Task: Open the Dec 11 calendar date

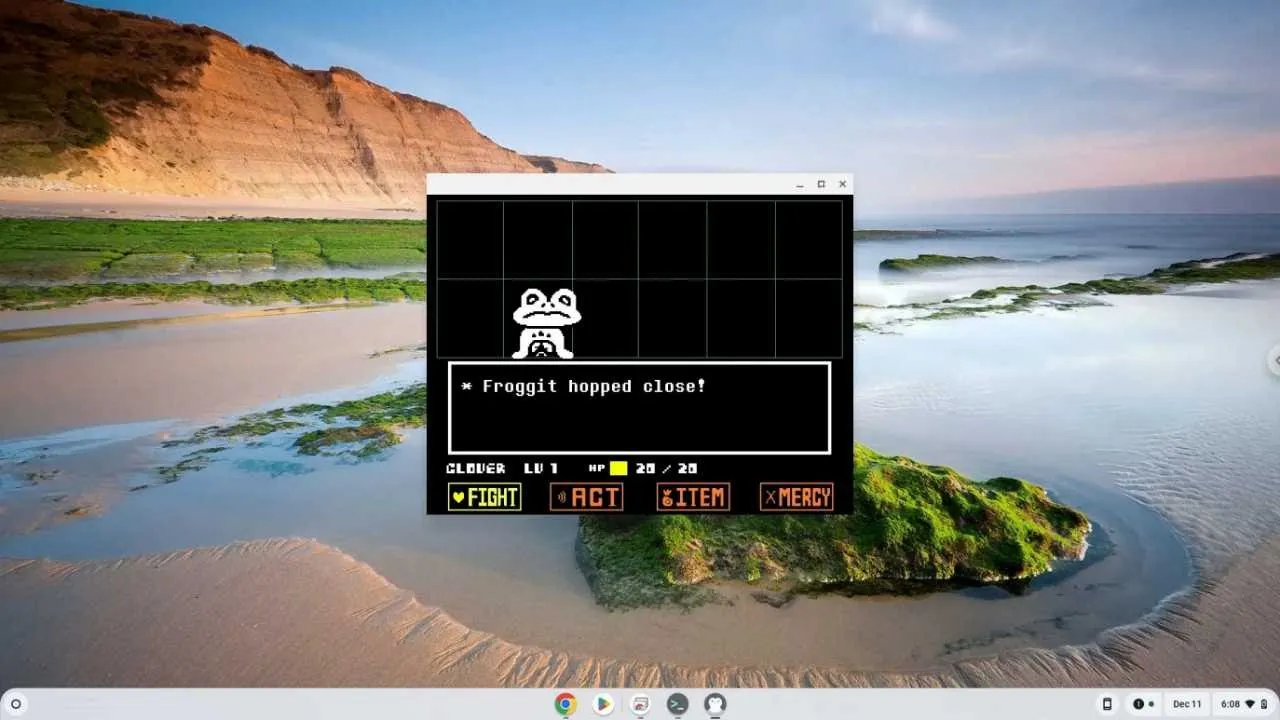Action: pyautogui.click(x=1188, y=704)
